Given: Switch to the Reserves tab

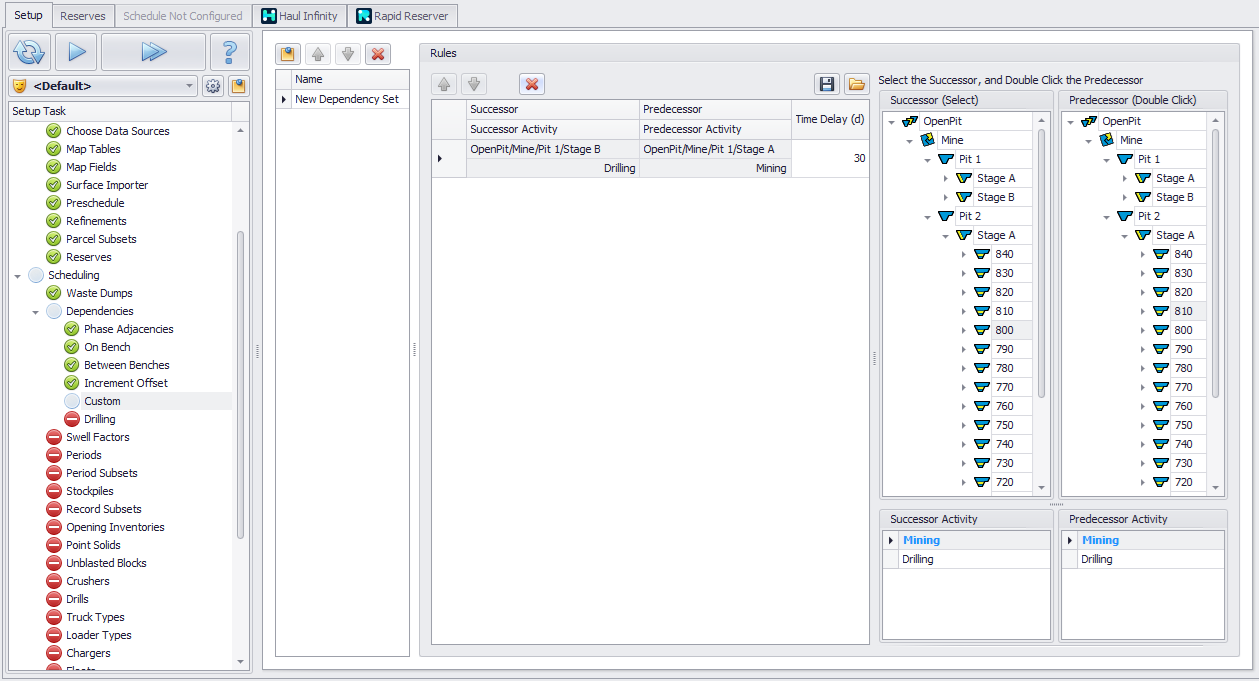Looking at the screenshot, I should point(82,16).
